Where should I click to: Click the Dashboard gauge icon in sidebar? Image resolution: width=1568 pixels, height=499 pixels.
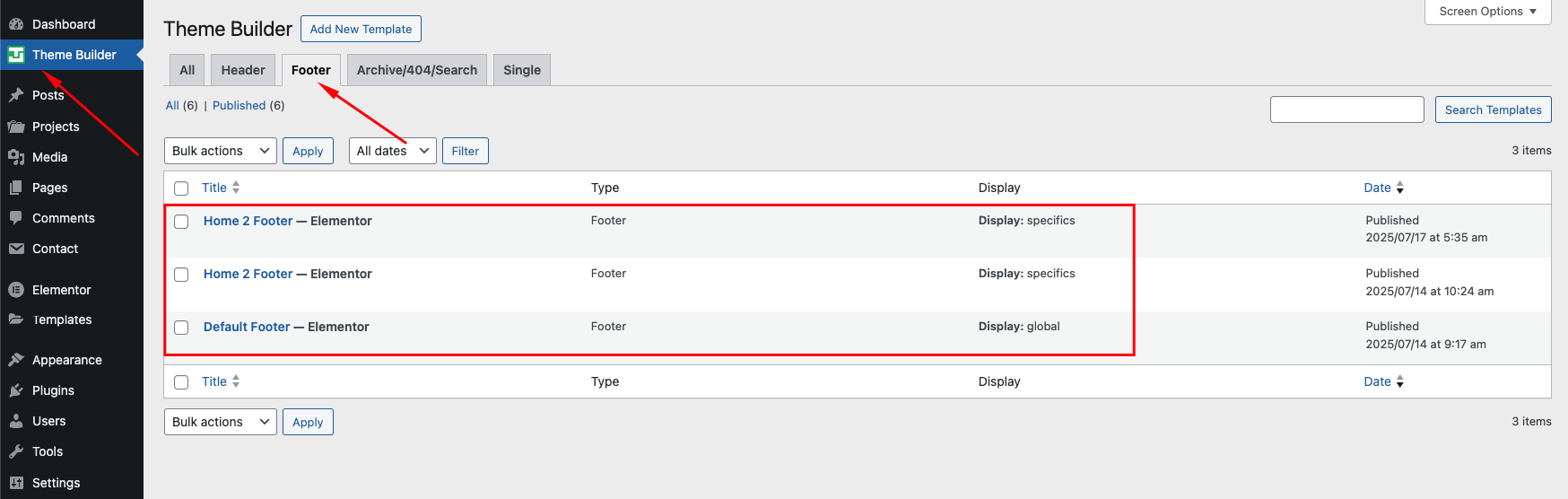pos(16,24)
